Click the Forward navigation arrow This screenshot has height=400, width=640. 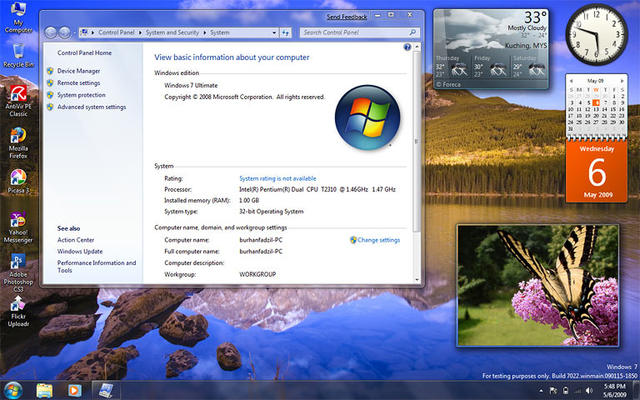point(64,32)
